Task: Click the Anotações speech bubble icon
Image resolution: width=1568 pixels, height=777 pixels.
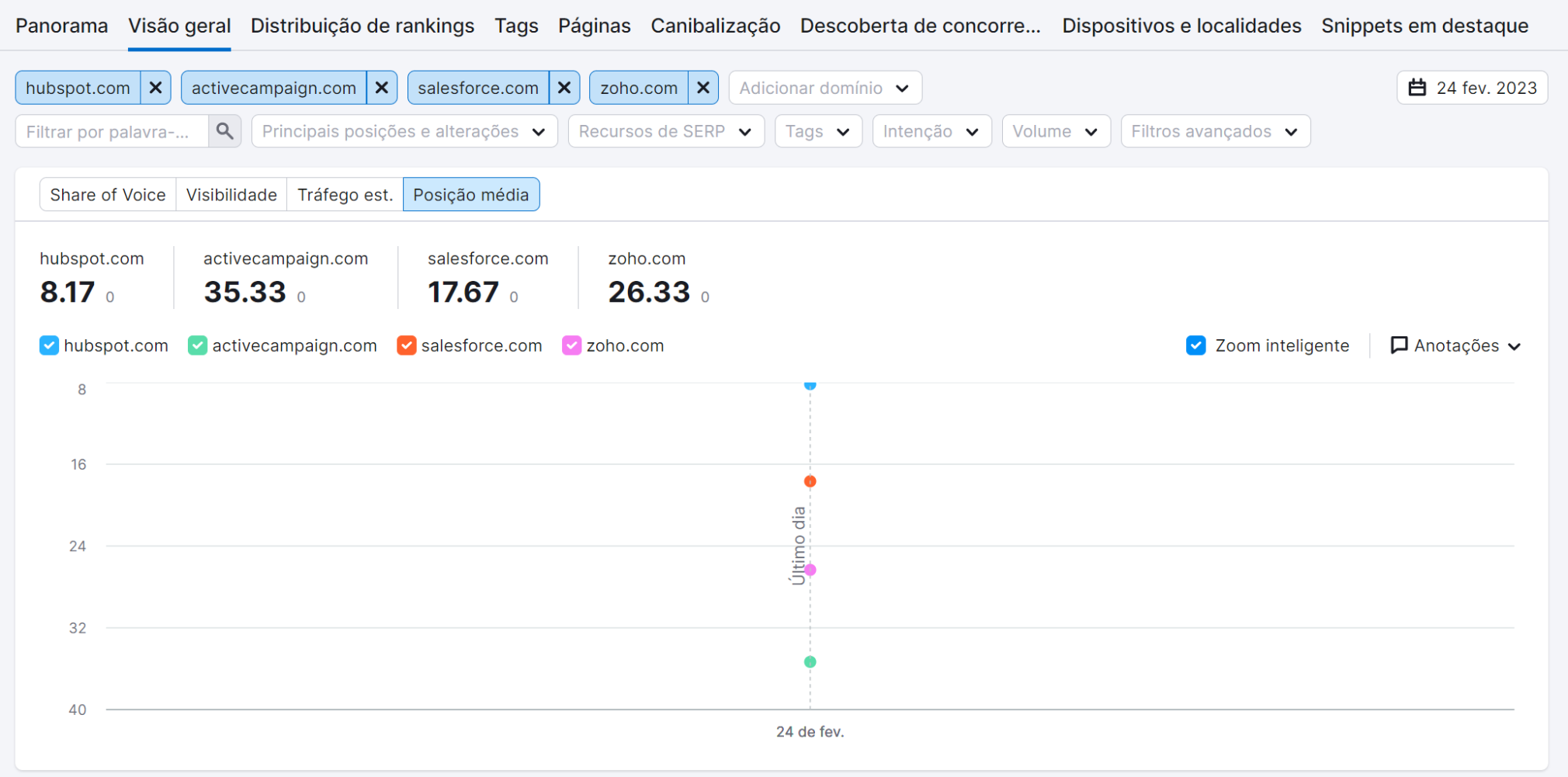Action: point(1399,345)
